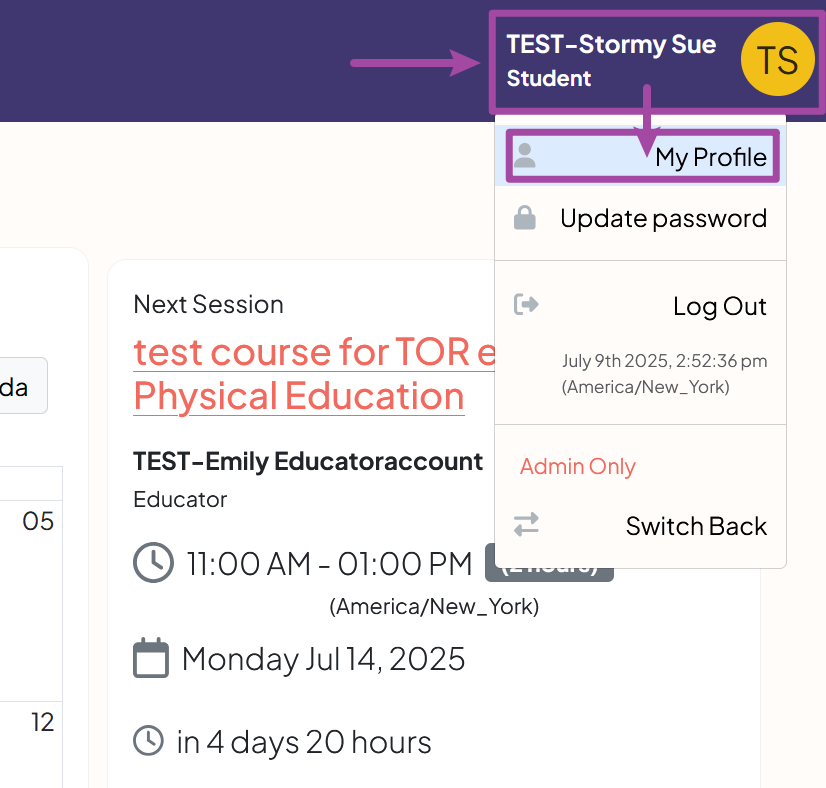Click the log out arrow icon
Image resolution: width=826 pixels, height=788 pixels.
[x=526, y=304]
